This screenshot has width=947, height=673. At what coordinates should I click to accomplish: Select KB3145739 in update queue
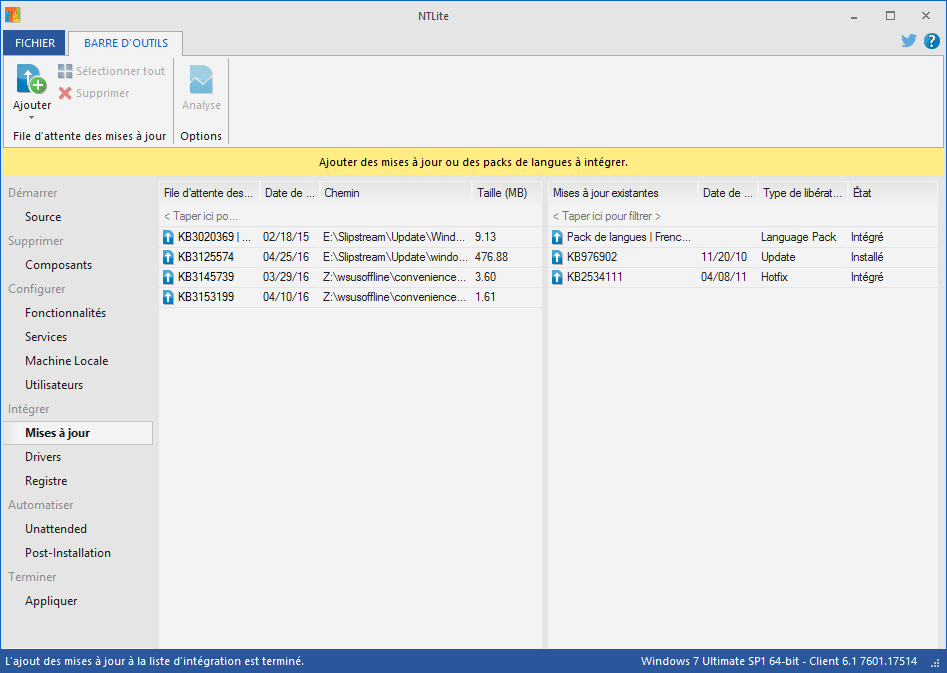pyautogui.click(x=206, y=277)
